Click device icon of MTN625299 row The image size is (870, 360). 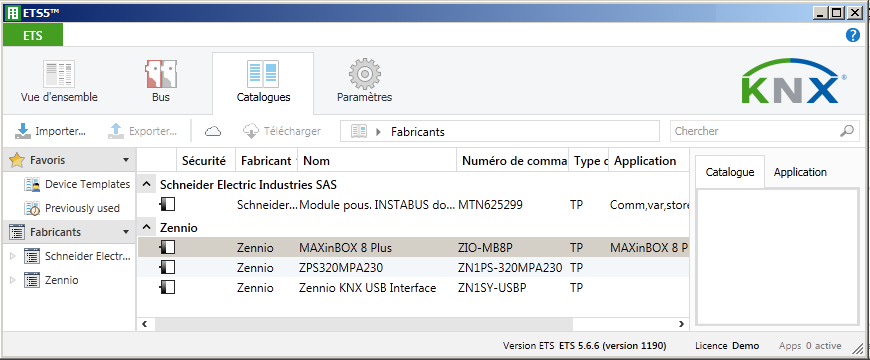[168, 205]
